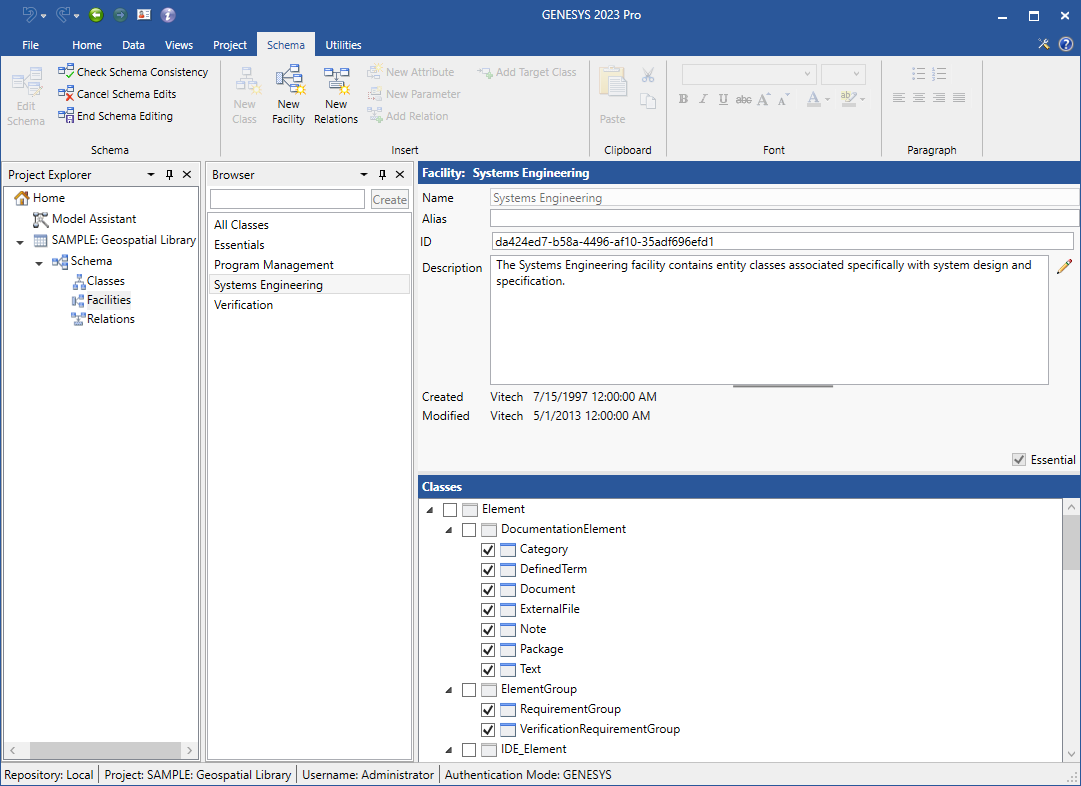Toggle the VerificationRequirementGroup checkbox
The image size is (1081, 786).
tap(488, 729)
